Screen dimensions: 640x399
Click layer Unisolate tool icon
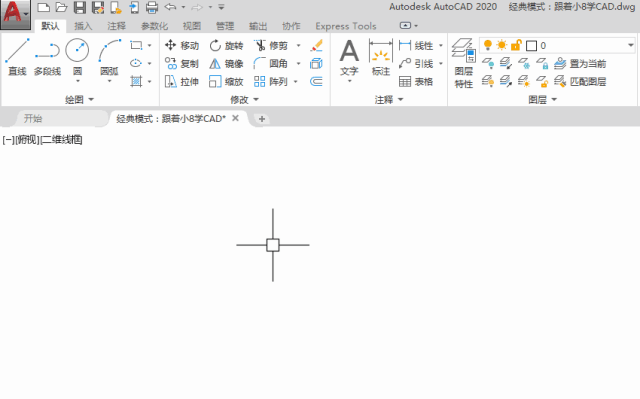coord(506,82)
